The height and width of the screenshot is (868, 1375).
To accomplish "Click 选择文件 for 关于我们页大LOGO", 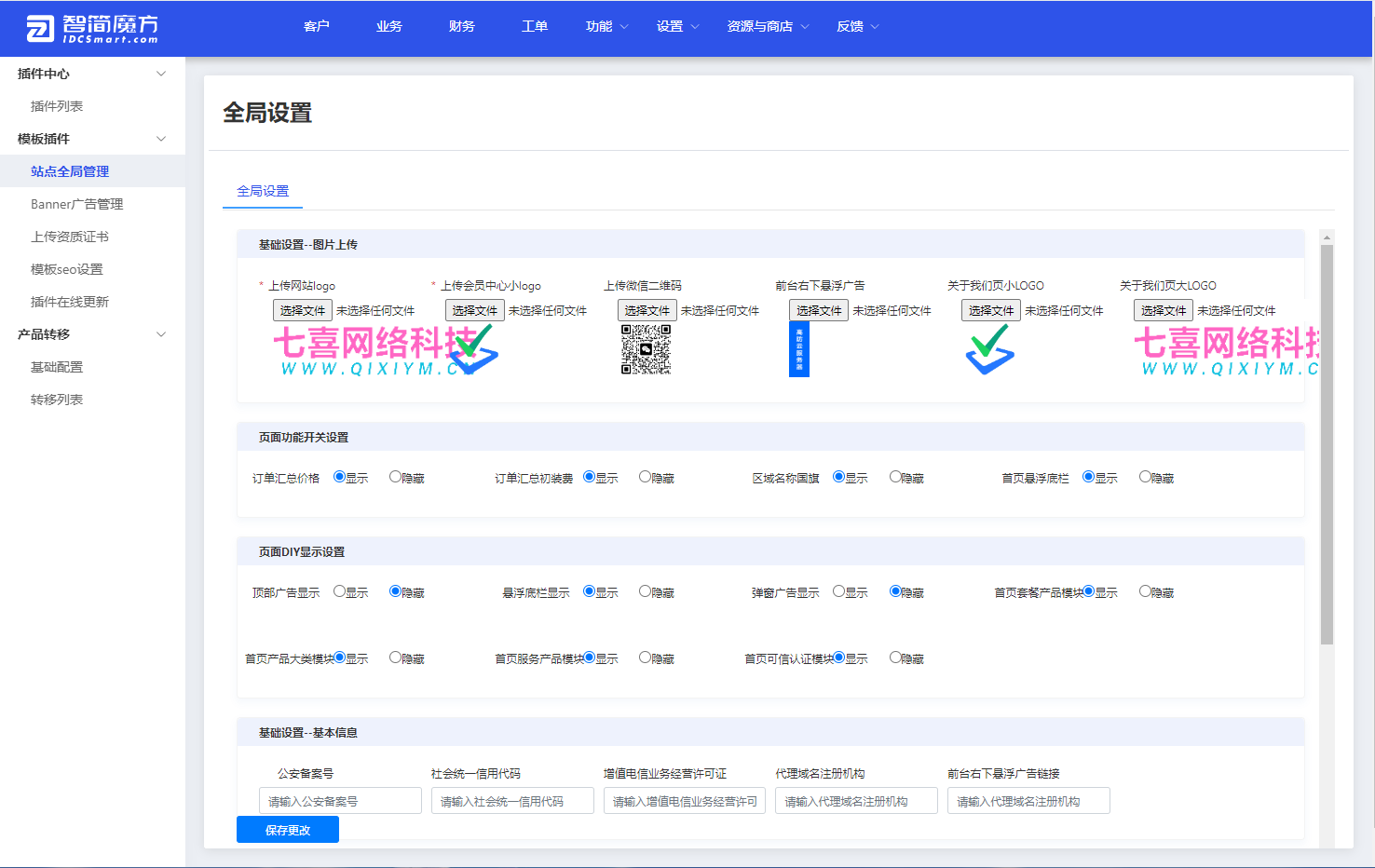I will [x=1163, y=309].
